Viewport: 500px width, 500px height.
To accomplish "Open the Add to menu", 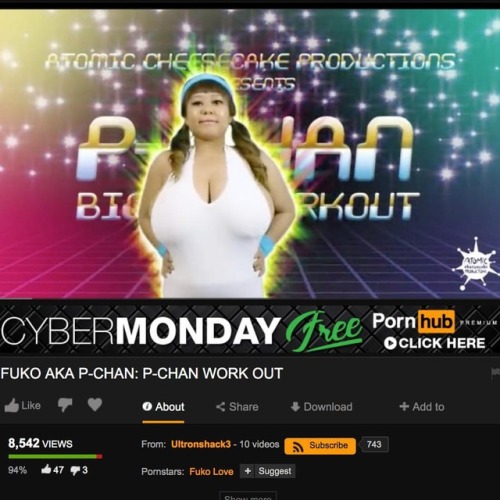I will pos(422,407).
